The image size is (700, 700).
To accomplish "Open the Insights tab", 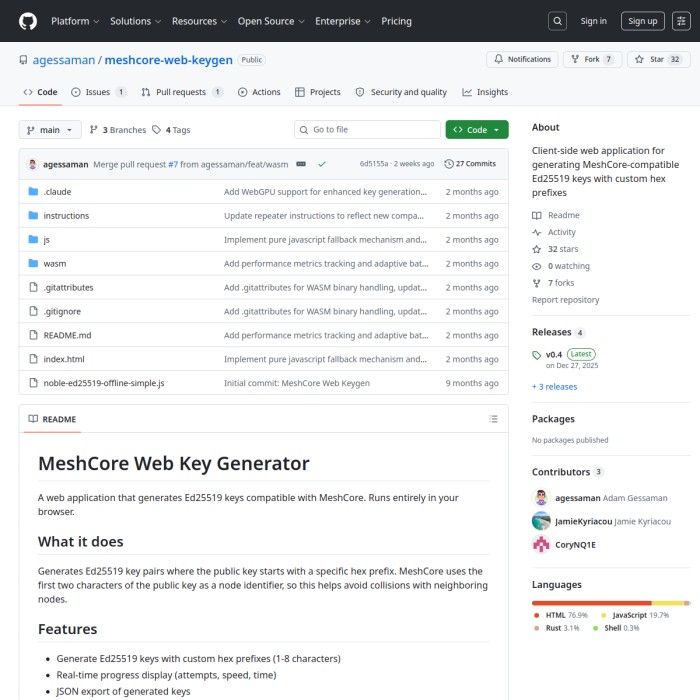I will (x=485, y=92).
